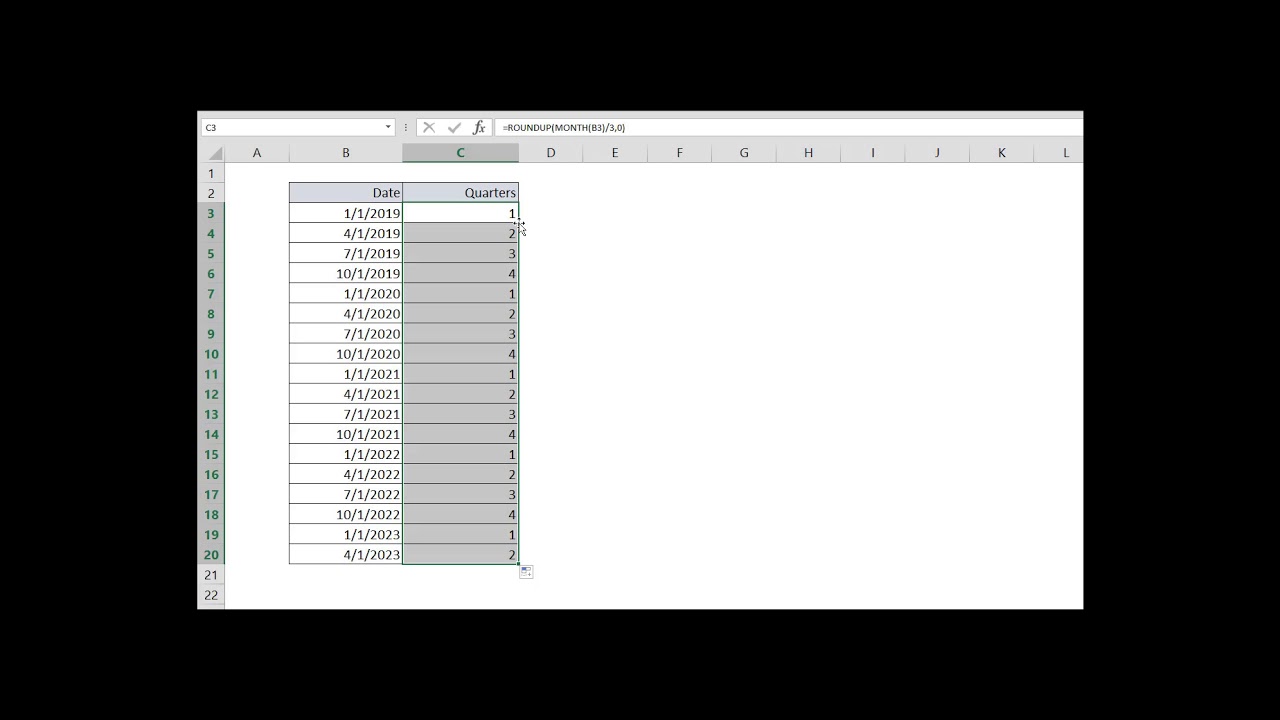The width and height of the screenshot is (1280, 720).
Task: Select row 21 header
Action: 211,575
